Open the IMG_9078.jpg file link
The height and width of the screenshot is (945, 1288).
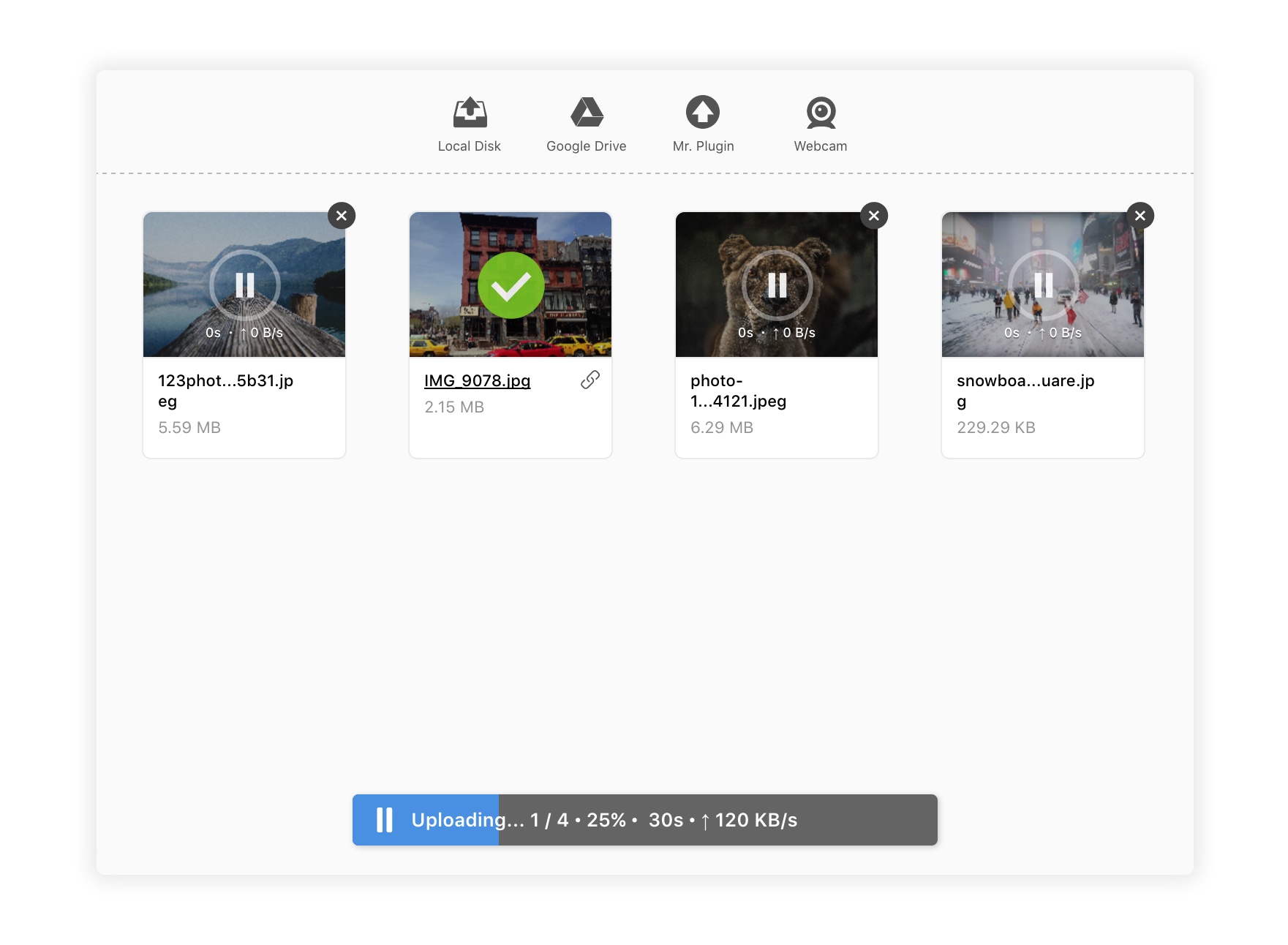pos(477,380)
